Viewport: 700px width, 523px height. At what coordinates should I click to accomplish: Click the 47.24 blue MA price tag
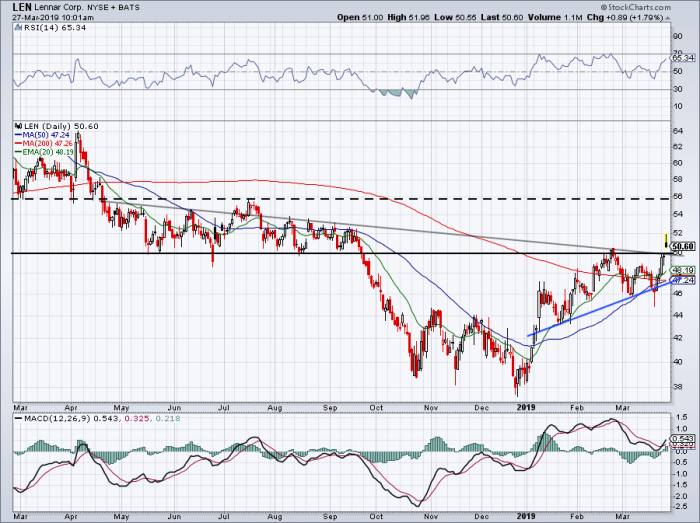[683, 280]
